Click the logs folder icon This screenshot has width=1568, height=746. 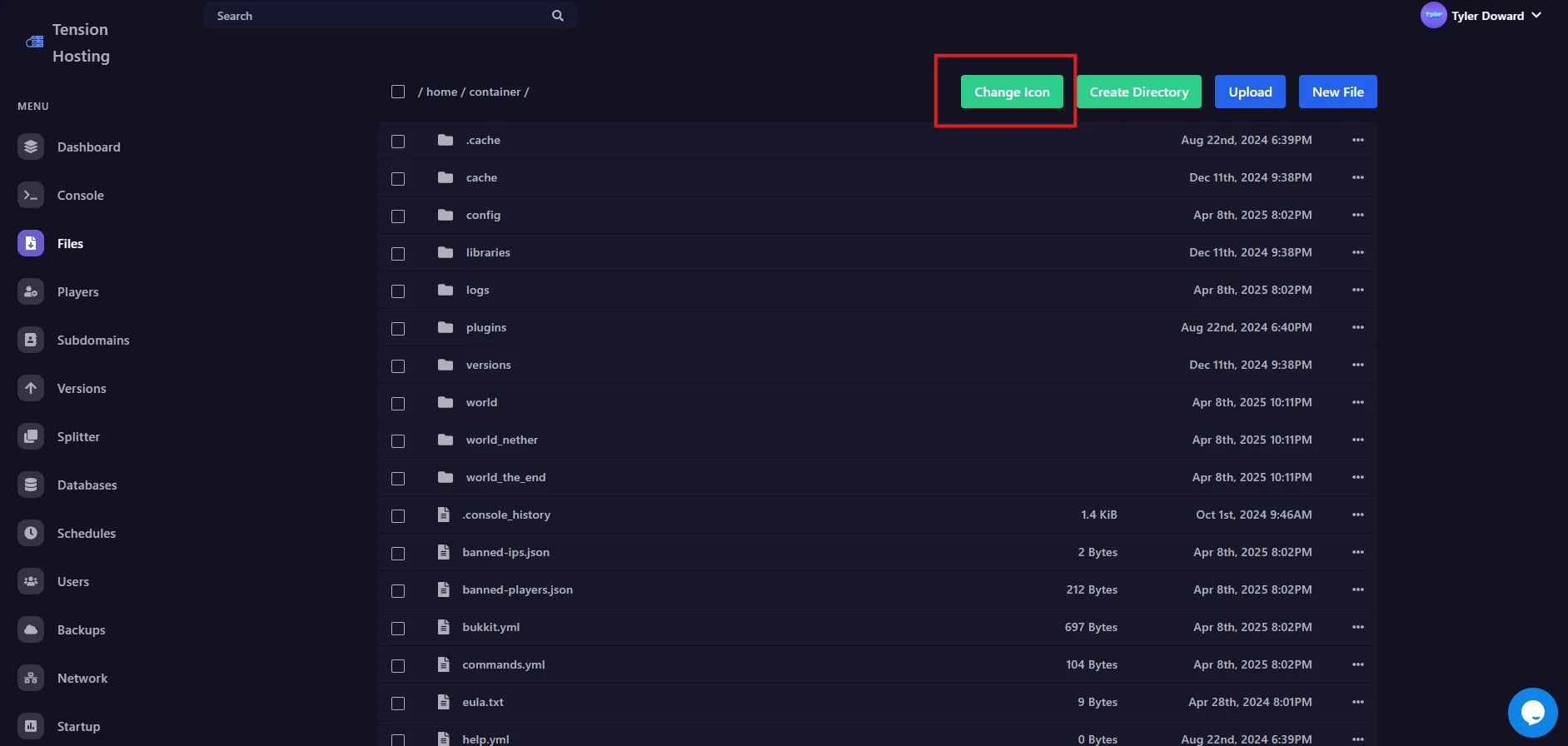point(446,290)
